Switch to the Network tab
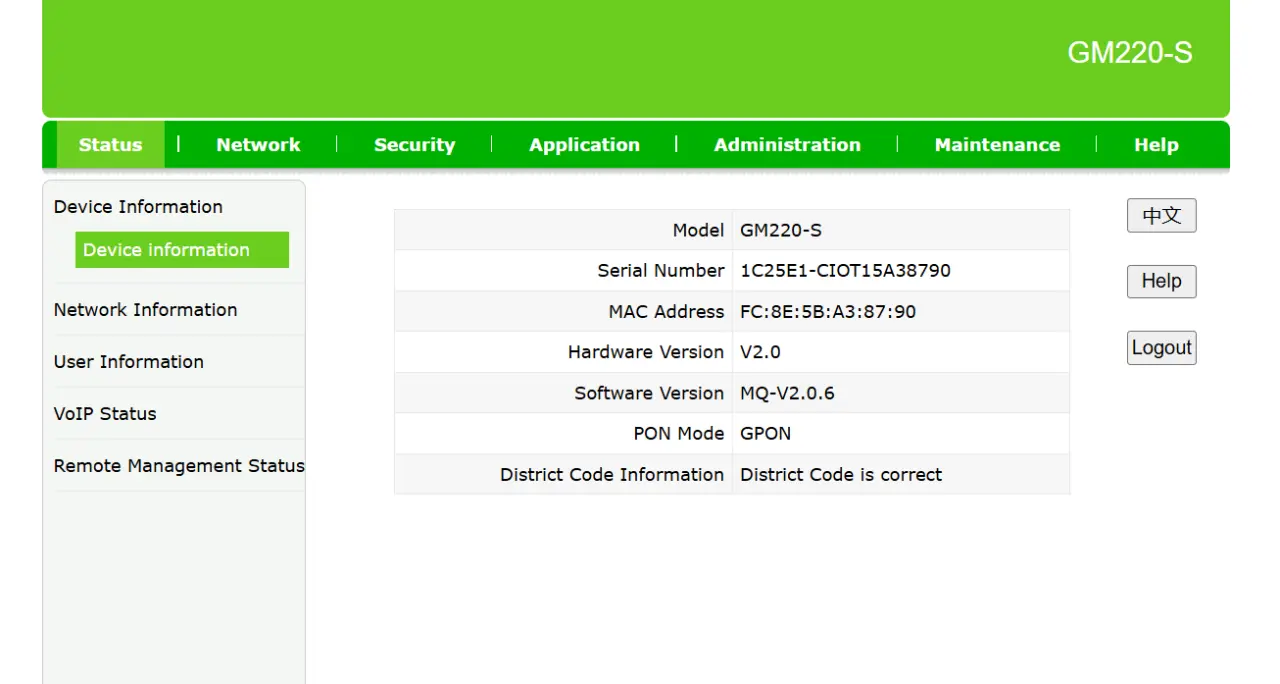Image resolution: width=1280 pixels, height=684 pixels. [x=258, y=145]
